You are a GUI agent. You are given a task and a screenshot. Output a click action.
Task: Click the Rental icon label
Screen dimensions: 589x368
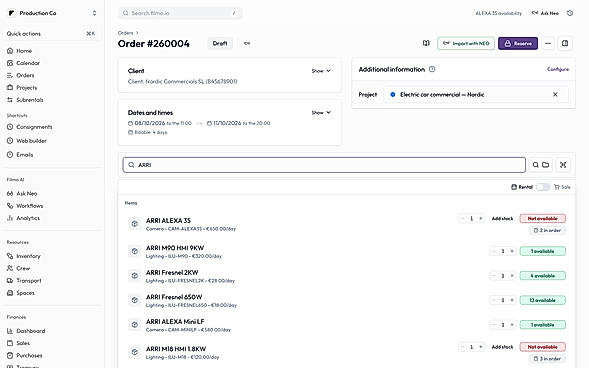tap(522, 187)
